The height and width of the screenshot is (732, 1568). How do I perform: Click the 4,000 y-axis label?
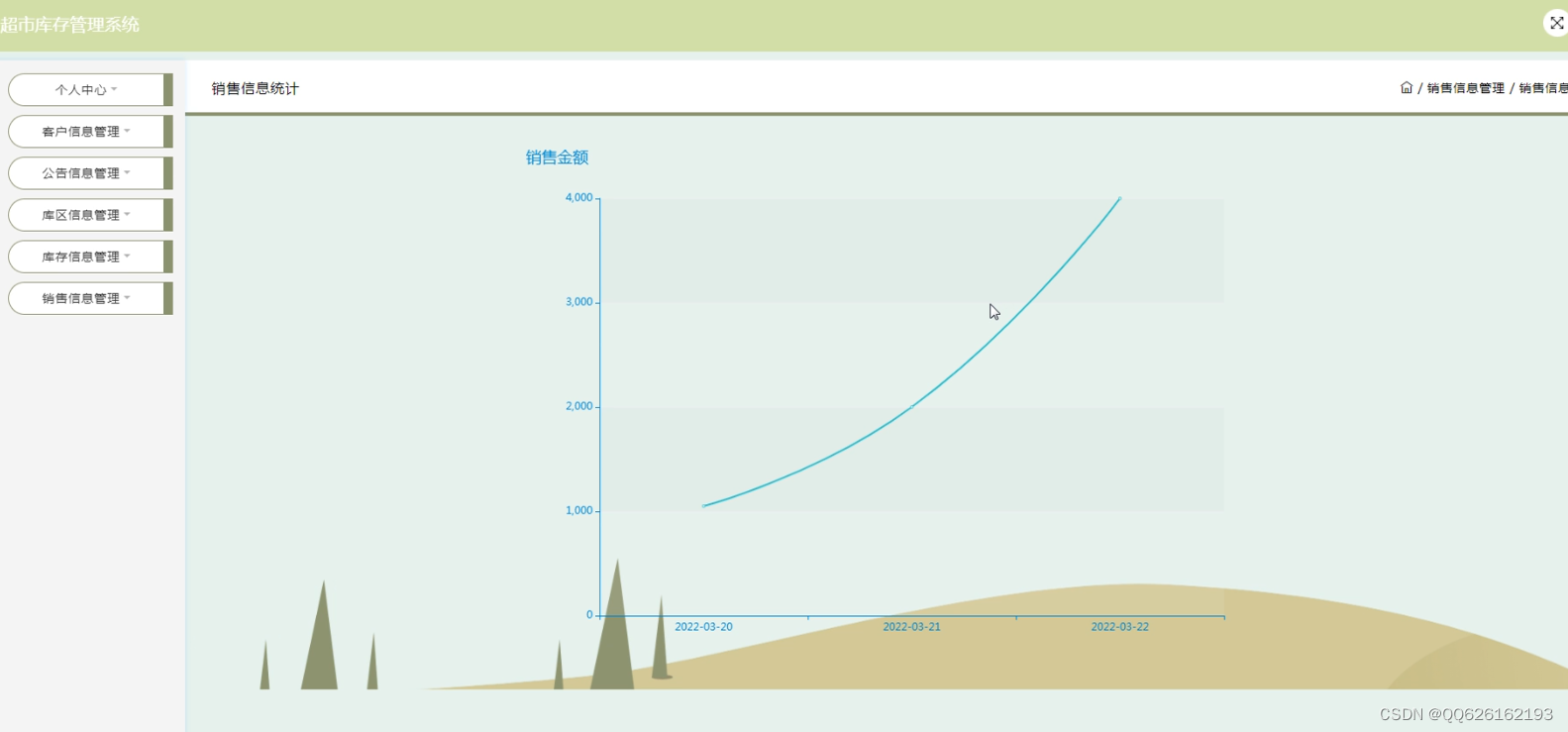pos(578,198)
